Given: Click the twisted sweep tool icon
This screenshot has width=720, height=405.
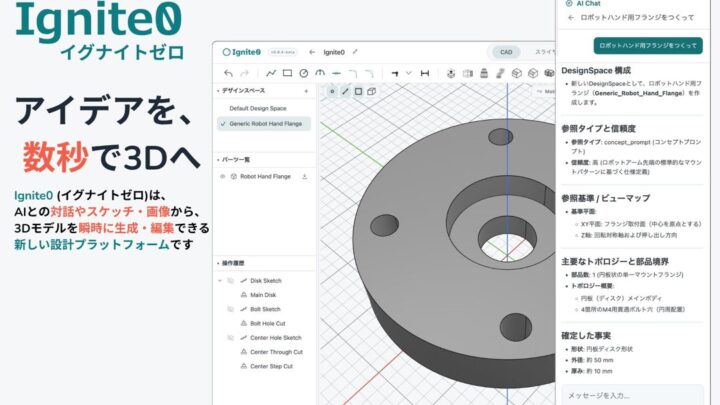Looking at the screenshot, I should pos(500,73).
